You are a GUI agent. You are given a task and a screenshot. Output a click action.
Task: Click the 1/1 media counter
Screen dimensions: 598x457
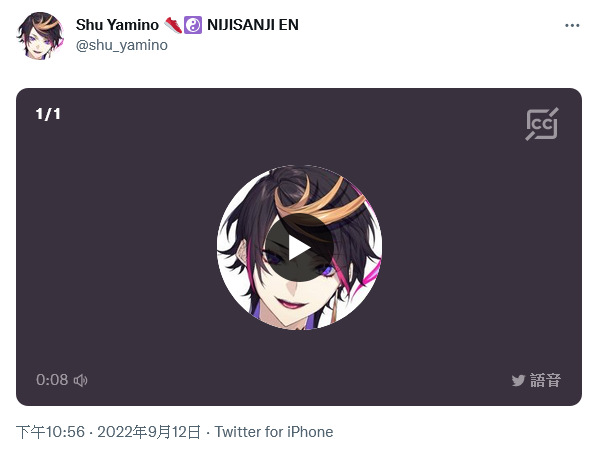point(48,114)
